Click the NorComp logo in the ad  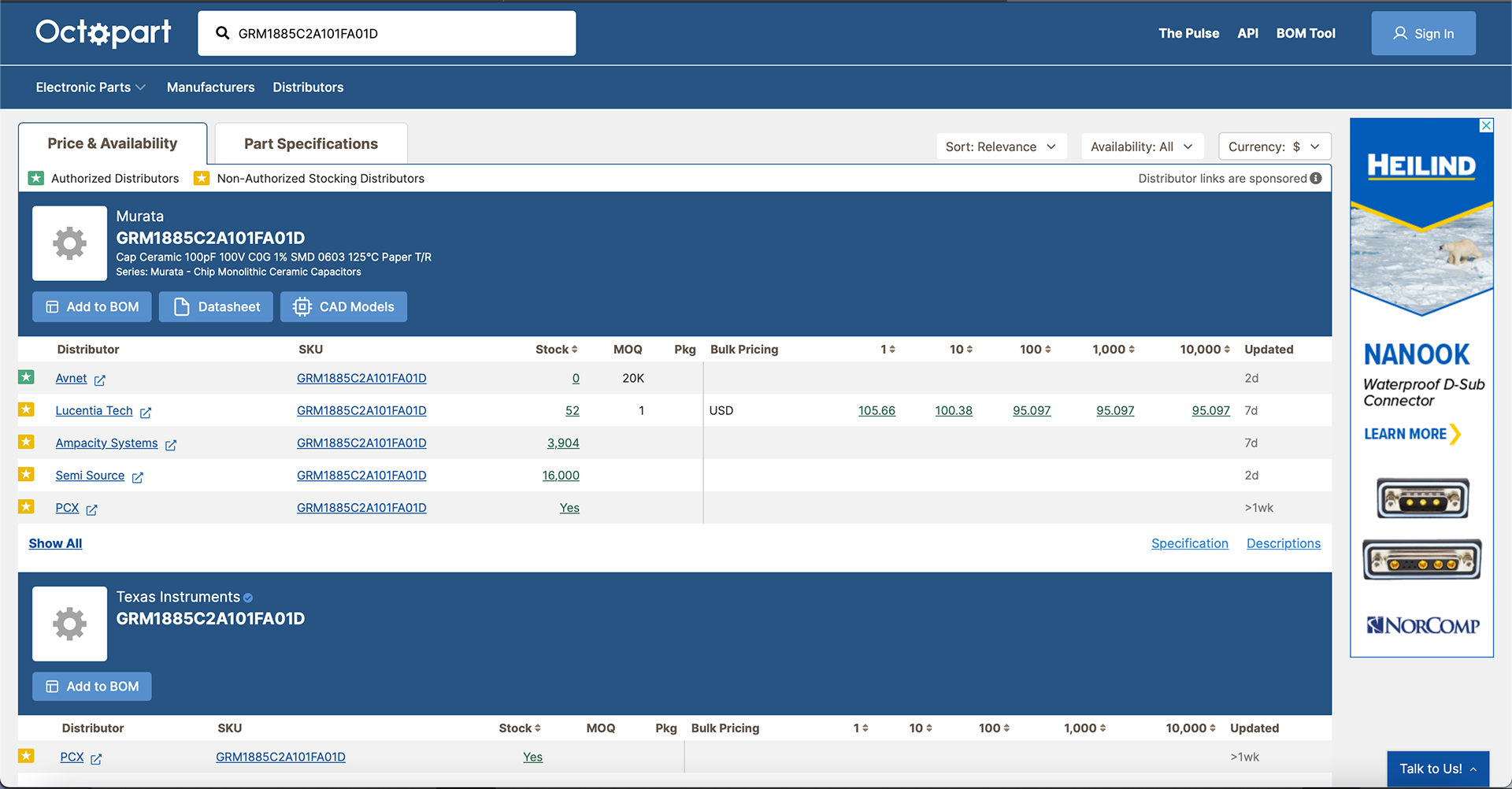coord(1422,625)
